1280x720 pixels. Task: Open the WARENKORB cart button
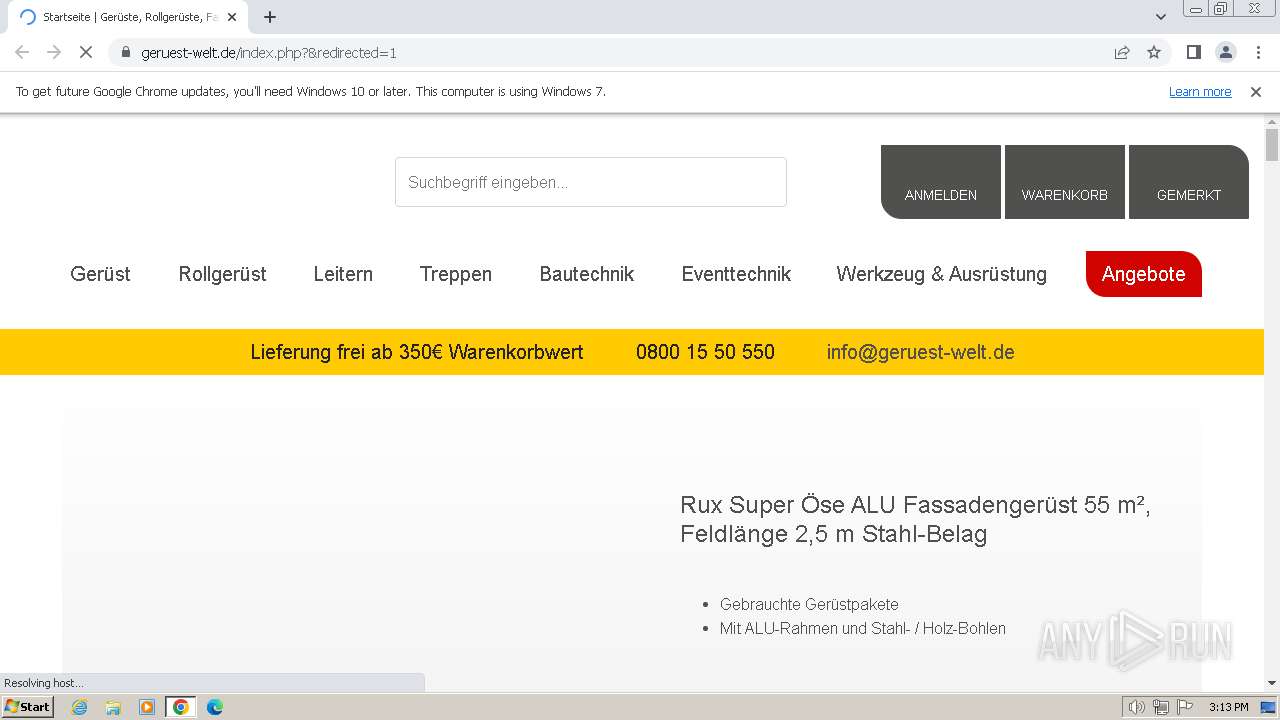(x=1065, y=182)
